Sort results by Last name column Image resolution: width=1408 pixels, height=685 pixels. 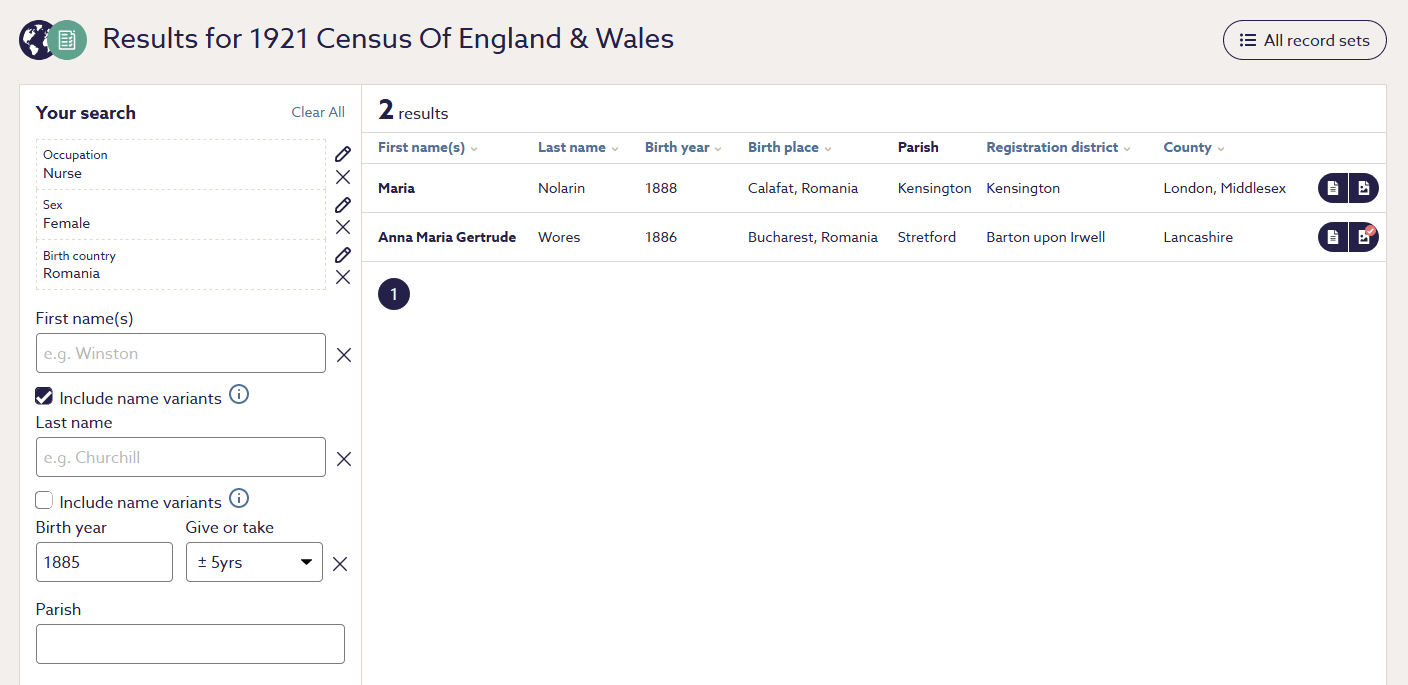(578, 148)
